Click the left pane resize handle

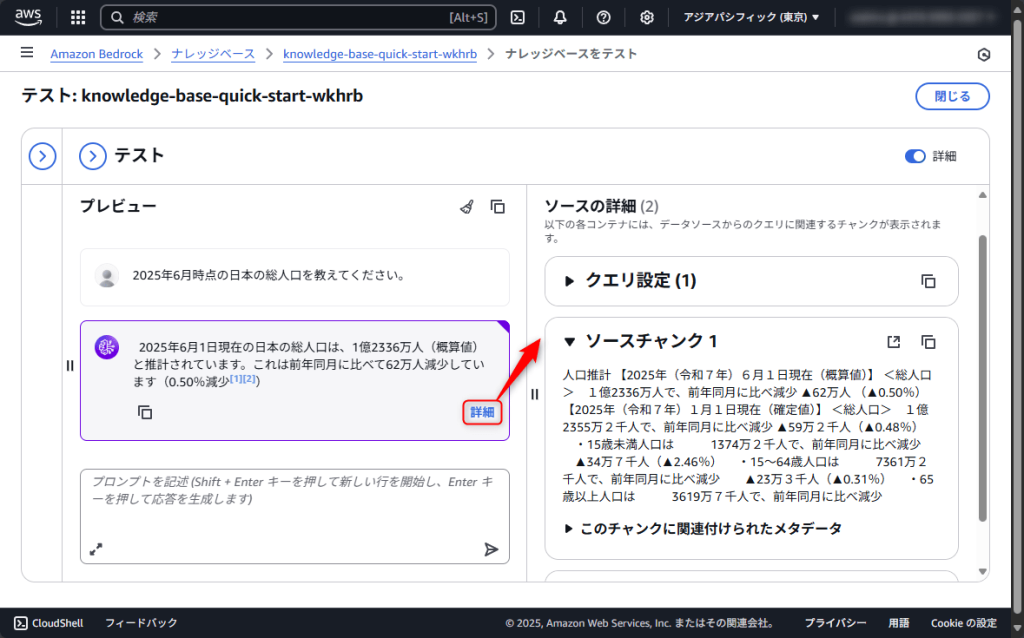(70, 366)
